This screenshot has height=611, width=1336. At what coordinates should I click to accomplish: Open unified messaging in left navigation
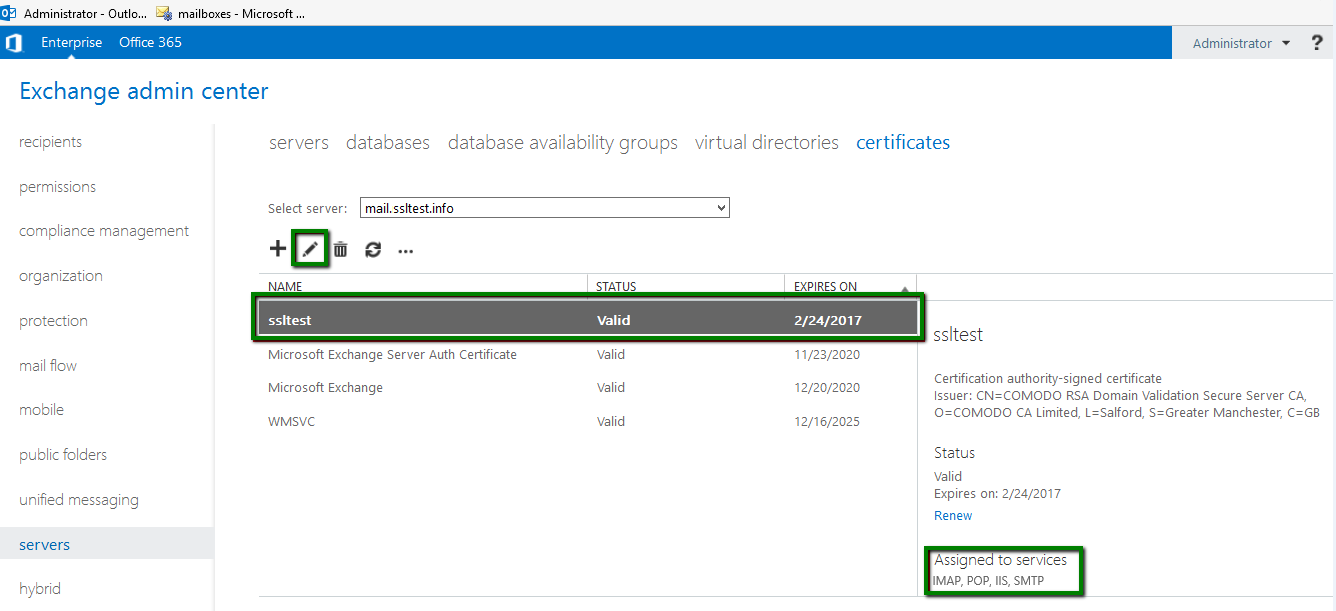tap(79, 500)
